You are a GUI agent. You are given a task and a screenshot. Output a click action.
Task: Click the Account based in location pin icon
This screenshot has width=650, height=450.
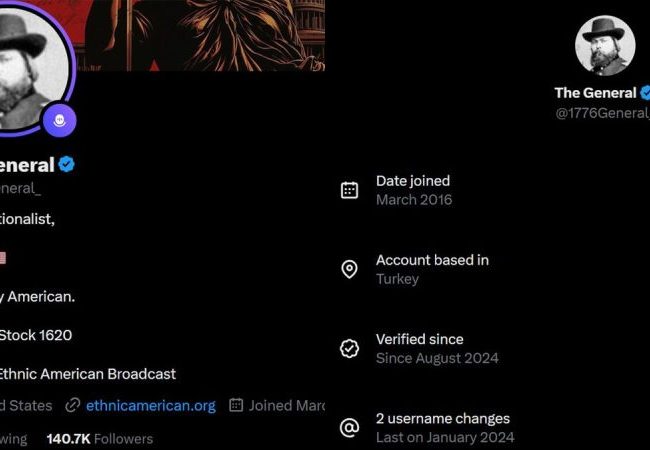349,269
